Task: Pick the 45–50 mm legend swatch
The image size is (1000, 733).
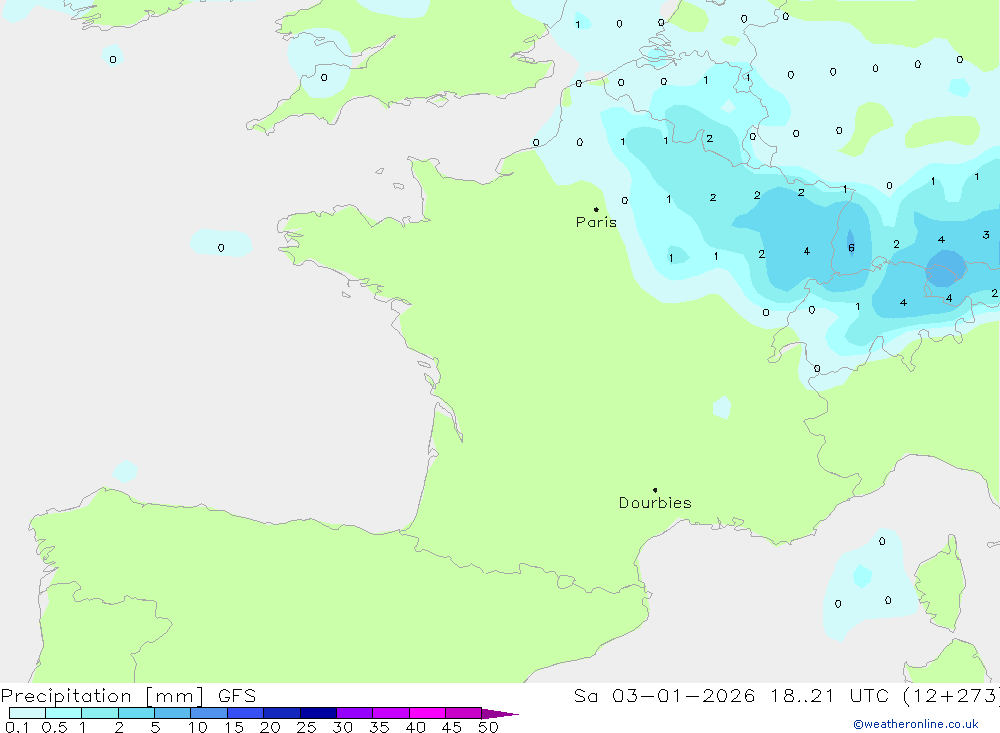Action: 464,713
